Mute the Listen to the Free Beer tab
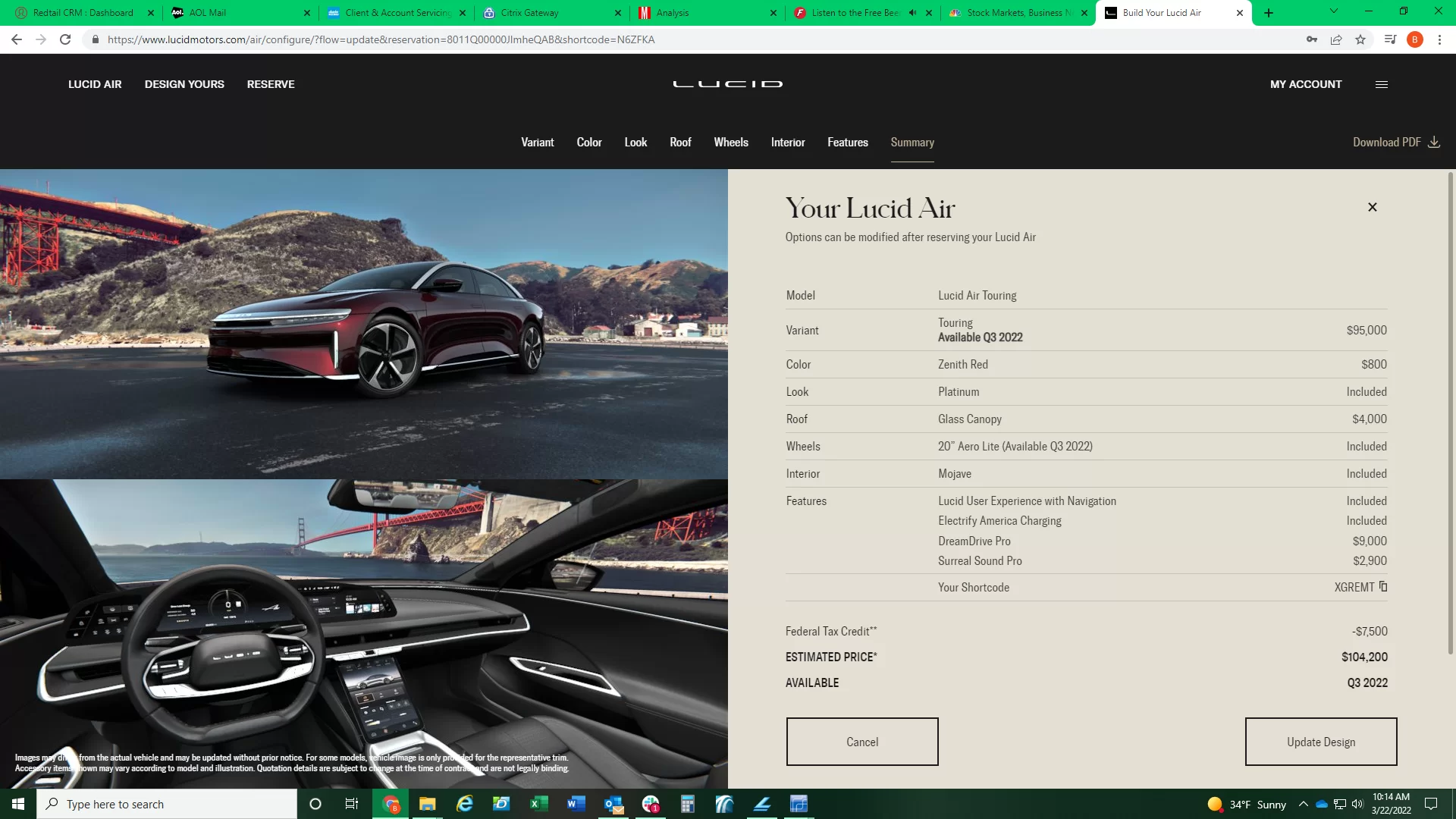1456x819 pixels. click(x=912, y=13)
